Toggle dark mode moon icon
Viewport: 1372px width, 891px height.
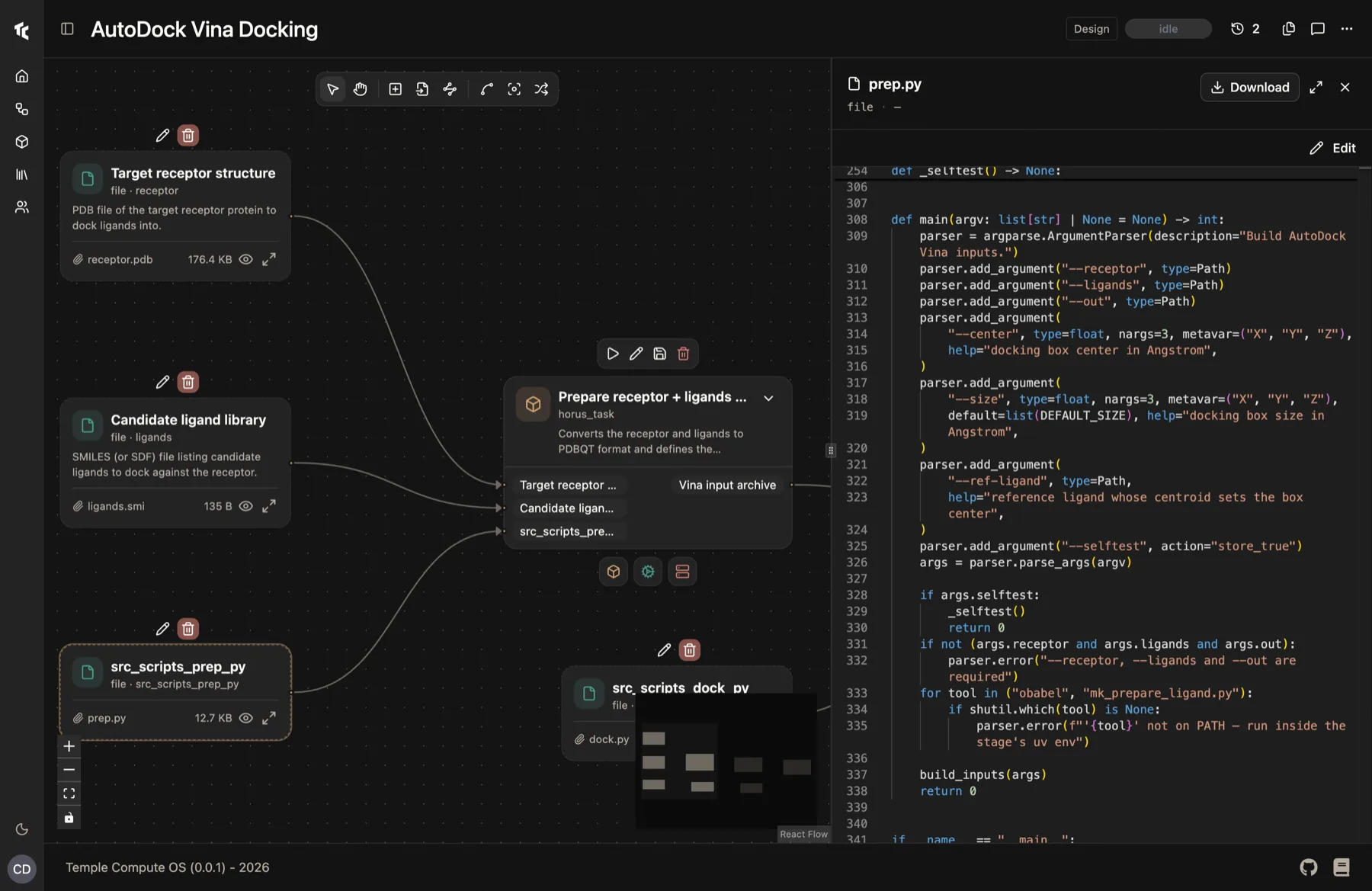pos(22,829)
